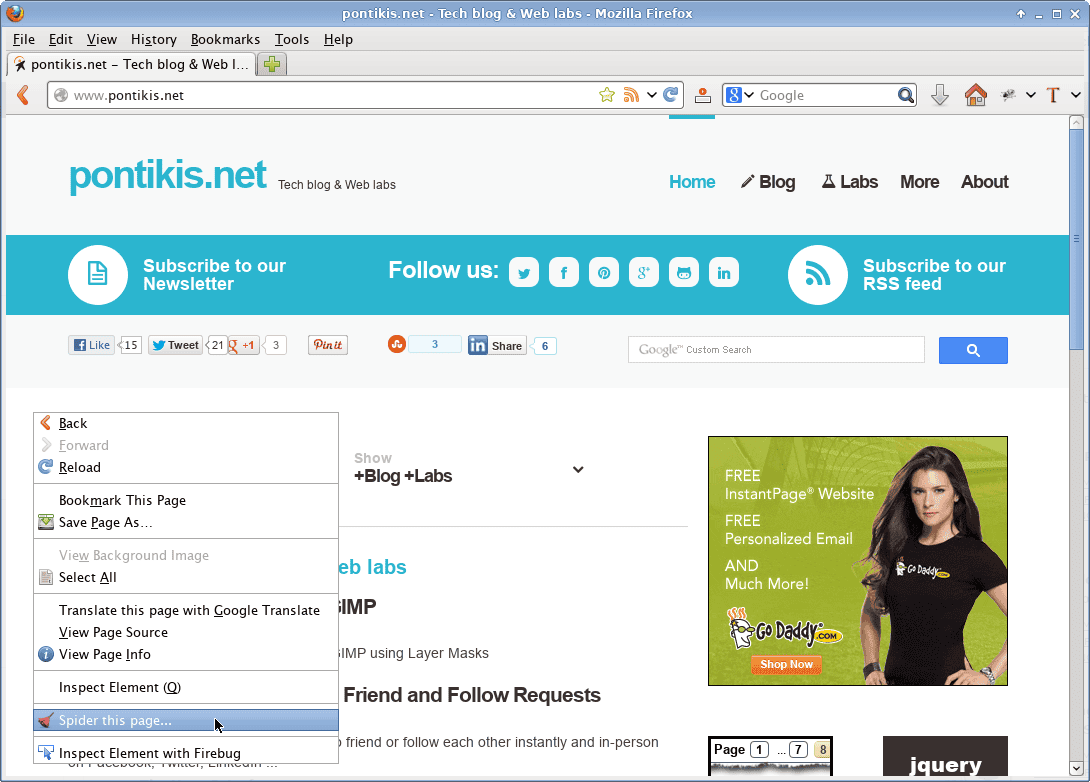Click the LinkedIn Share button
This screenshot has width=1090, height=782.
click(x=497, y=345)
